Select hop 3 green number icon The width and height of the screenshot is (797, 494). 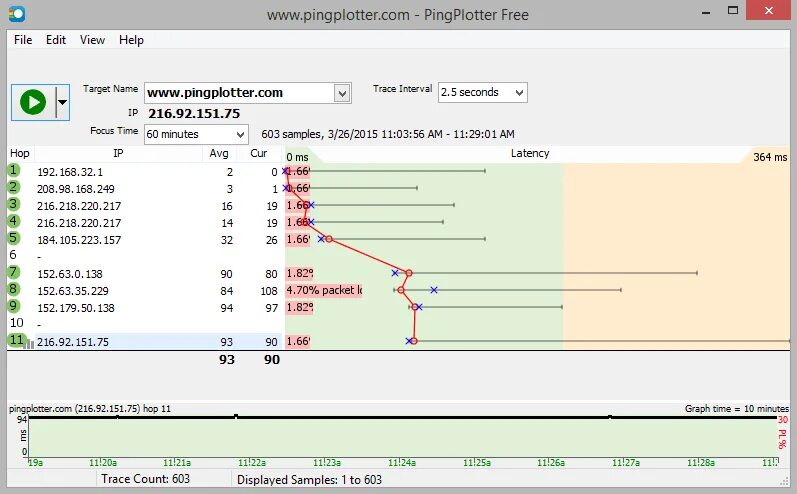click(14, 204)
